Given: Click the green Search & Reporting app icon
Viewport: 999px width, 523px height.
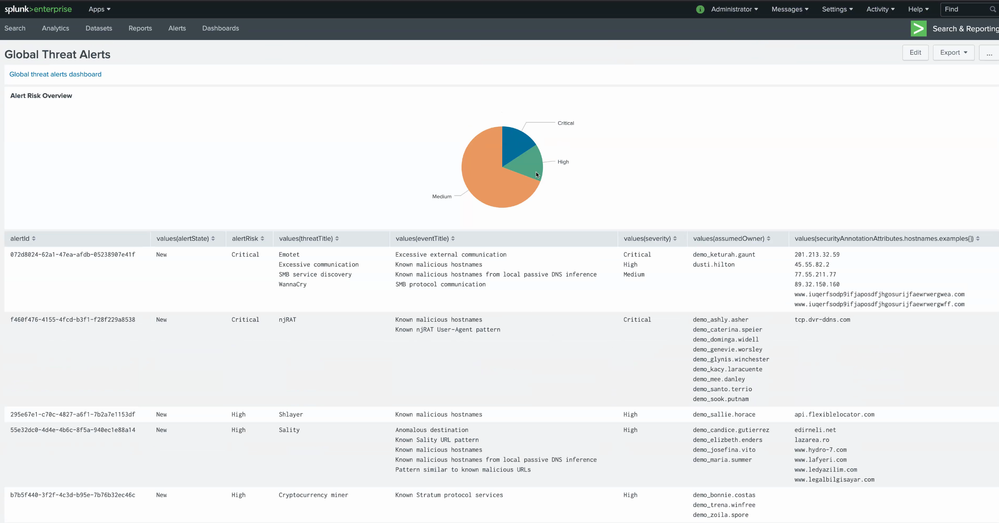Looking at the screenshot, I should tap(918, 29).
